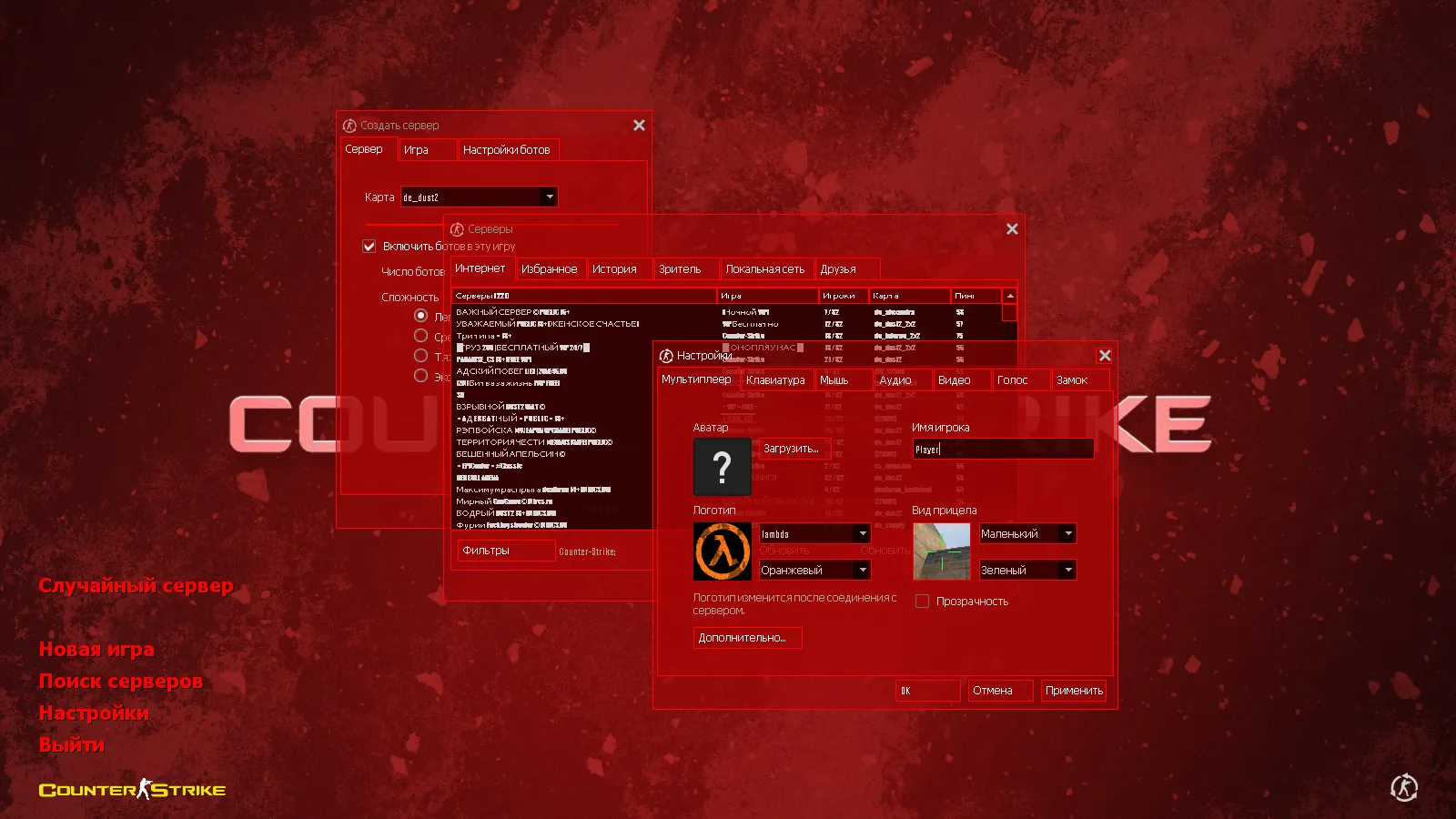Click the crosshair preview image
Screen dimensions: 1456x819
[x=940, y=551]
